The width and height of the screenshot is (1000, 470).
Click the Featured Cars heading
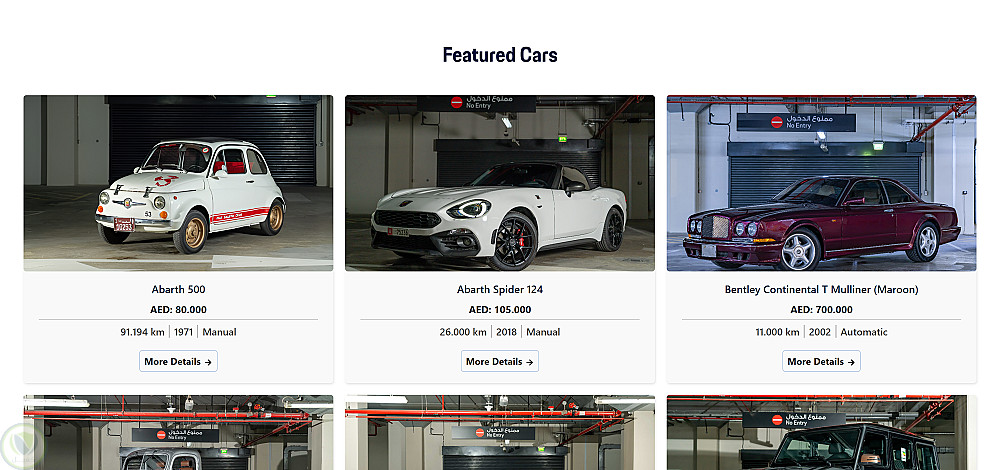tap(500, 55)
